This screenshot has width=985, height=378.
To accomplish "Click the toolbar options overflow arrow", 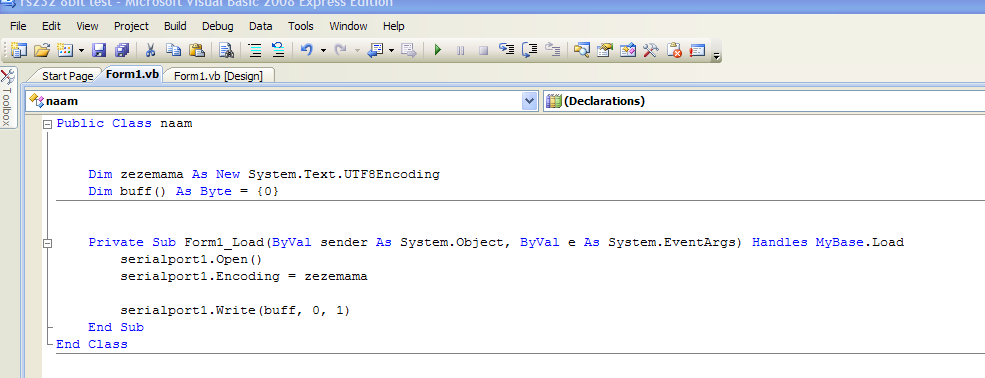I will point(717,54).
